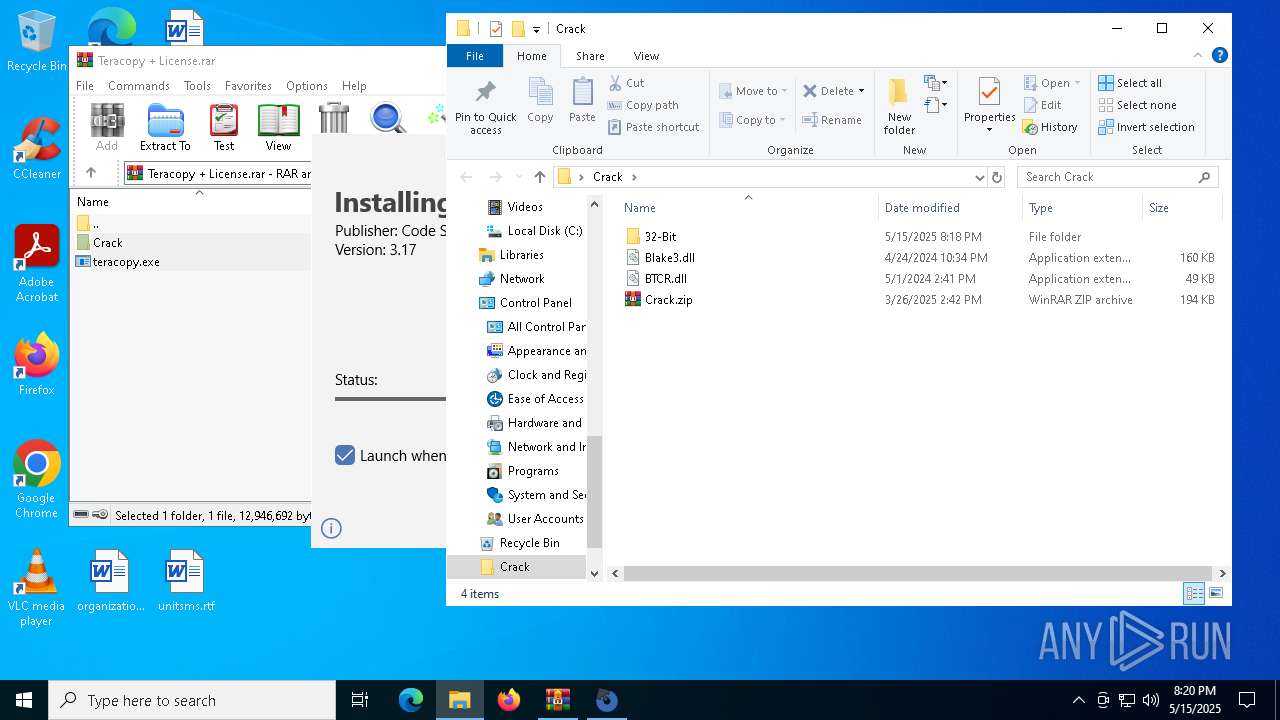This screenshot has height=720, width=1280.
Task: Click the horizontal scrollbar in file list
Action: [917, 574]
